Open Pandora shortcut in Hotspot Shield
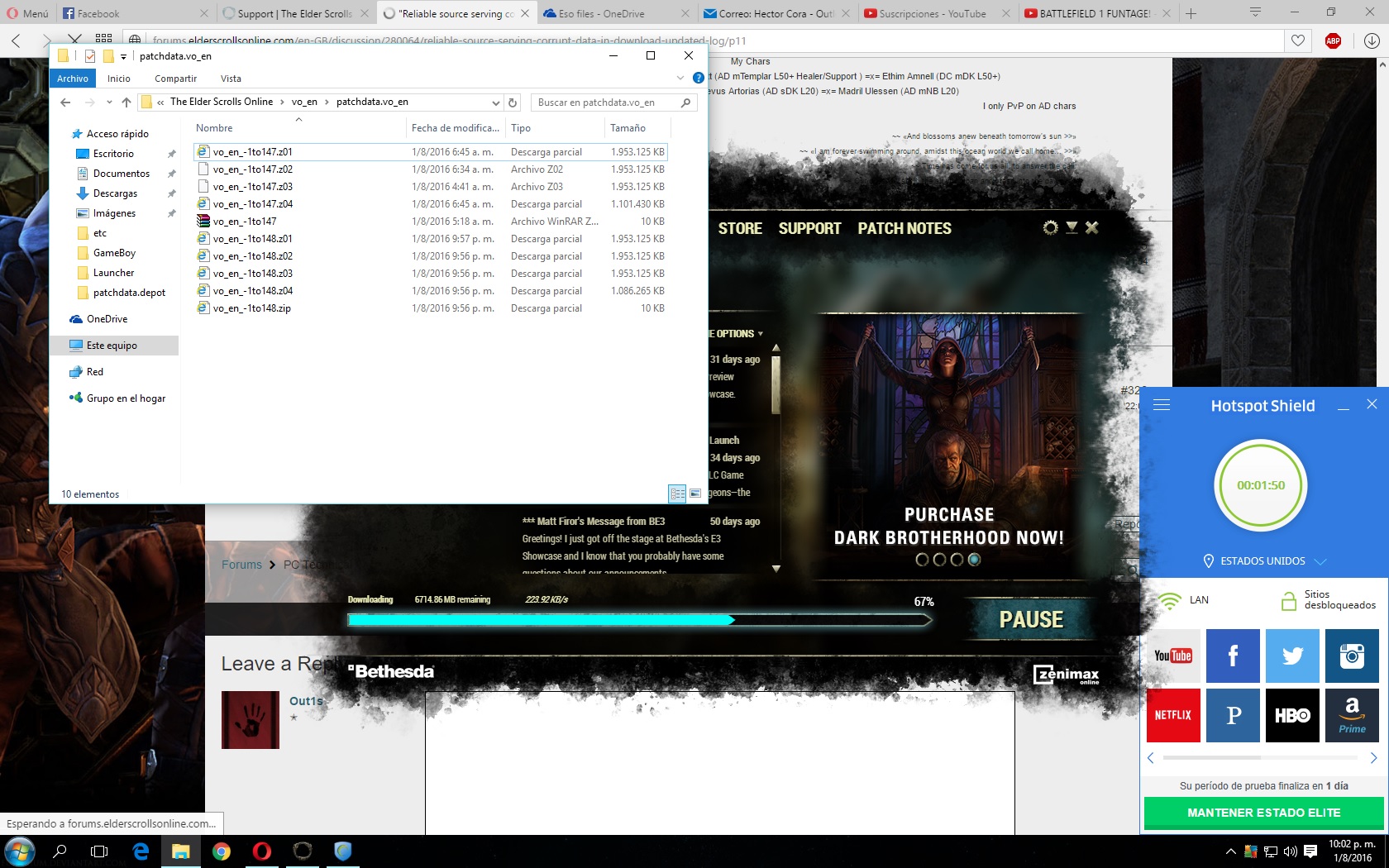1389x868 pixels. (x=1233, y=715)
